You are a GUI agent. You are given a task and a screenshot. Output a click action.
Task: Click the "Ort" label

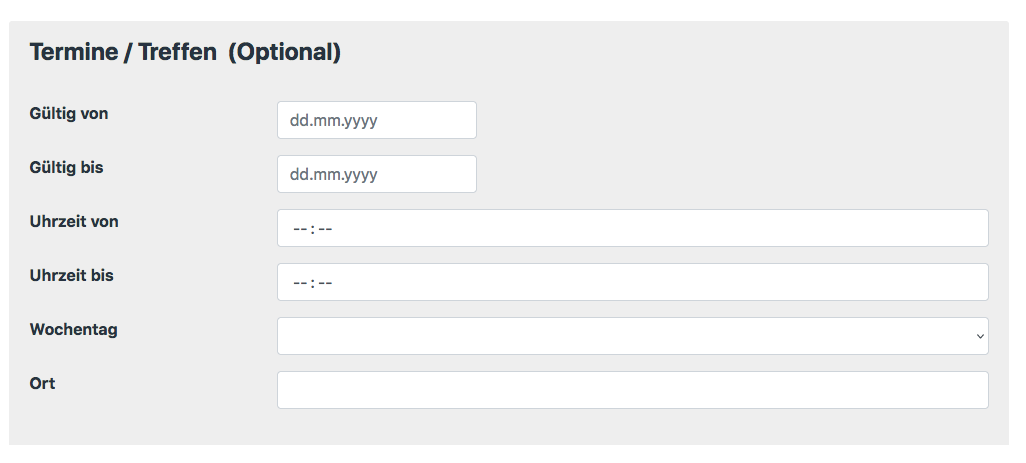(42, 384)
